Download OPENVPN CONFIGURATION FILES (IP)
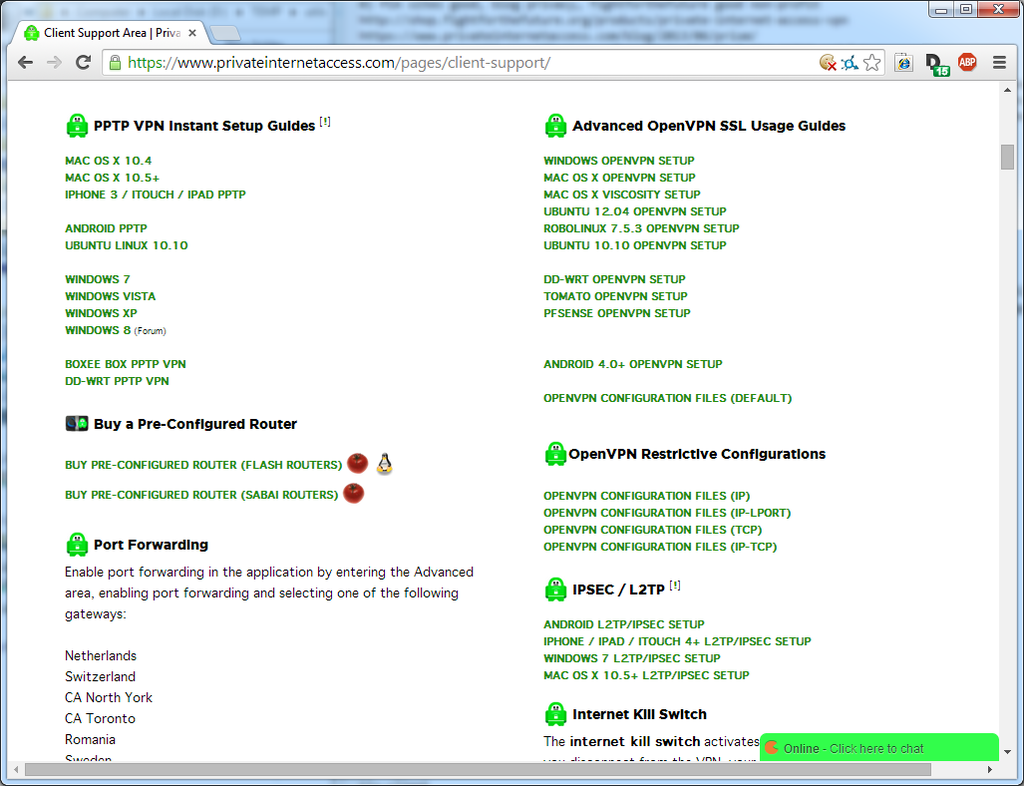Viewport: 1024px width, 786px height. pyautogui.click(x=647, y=496)
